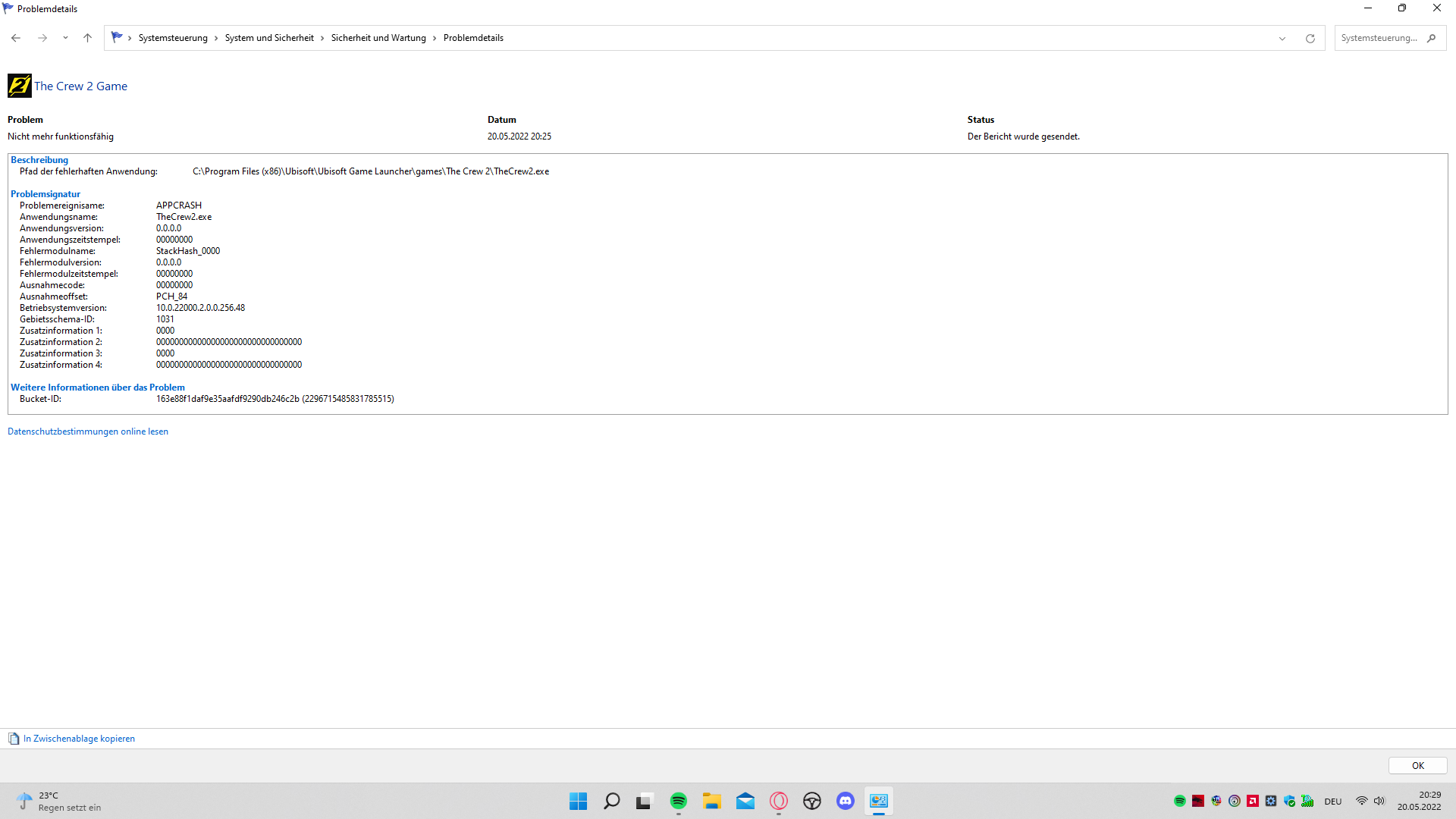Click the Windows Security tray icon
The height and width of the screenshot is (819, 1456).
(1289, 801)
